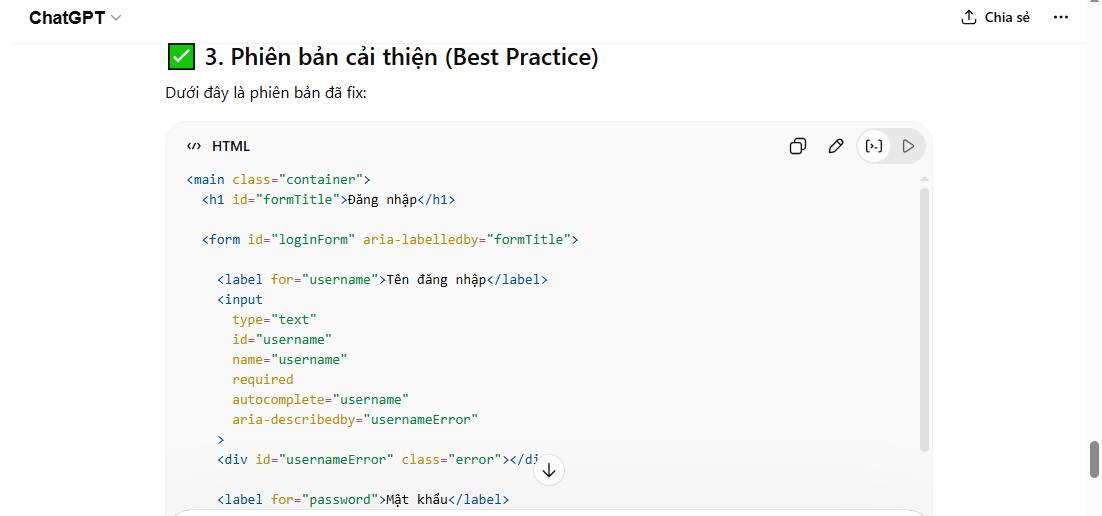
Task: Click the page scrollbar up arrow
Action: (1094, 6)
